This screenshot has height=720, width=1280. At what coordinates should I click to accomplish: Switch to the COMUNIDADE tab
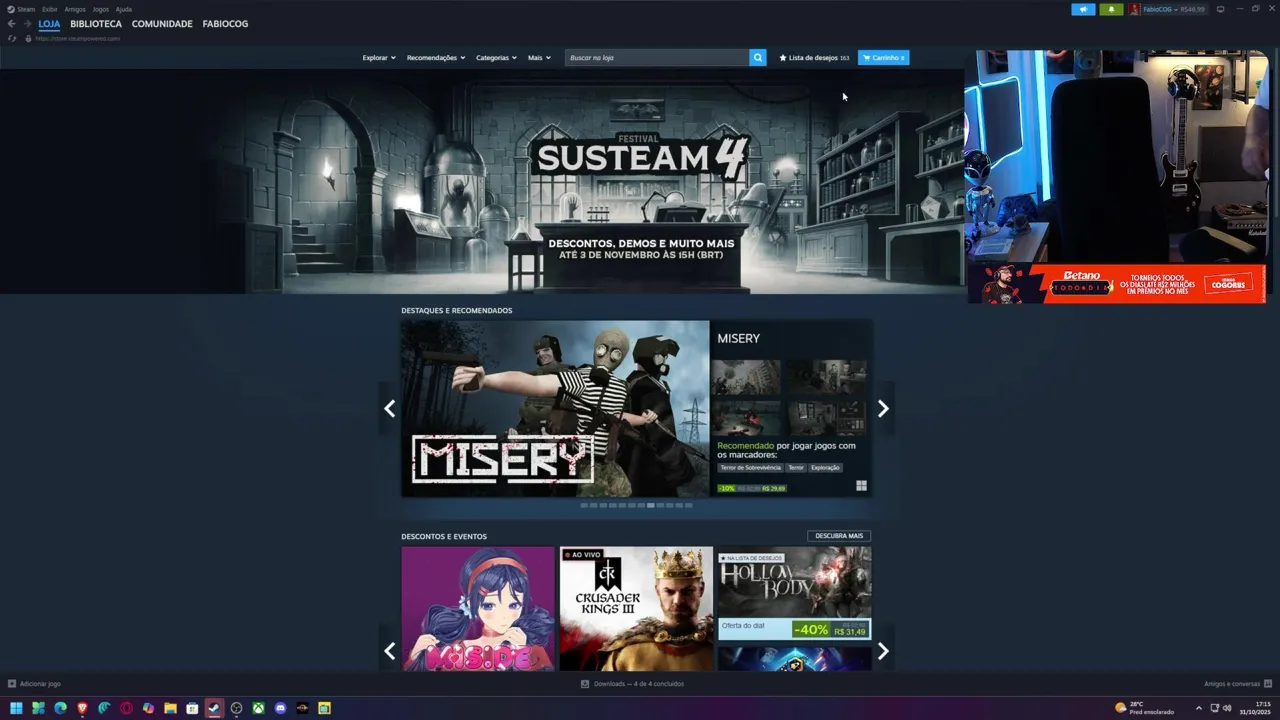click(x=162, y=24)
